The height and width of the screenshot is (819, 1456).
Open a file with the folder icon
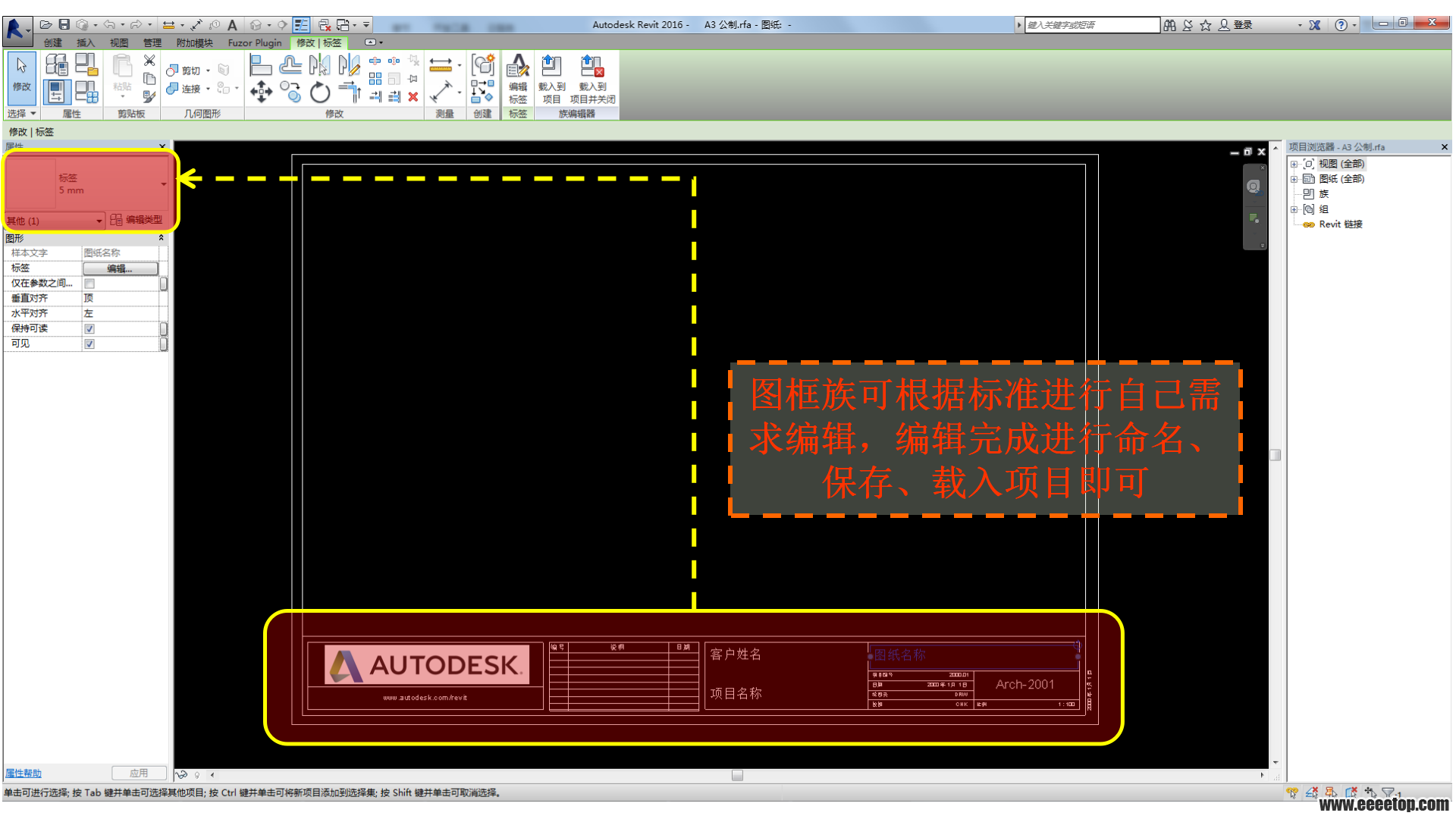(45, 25)
